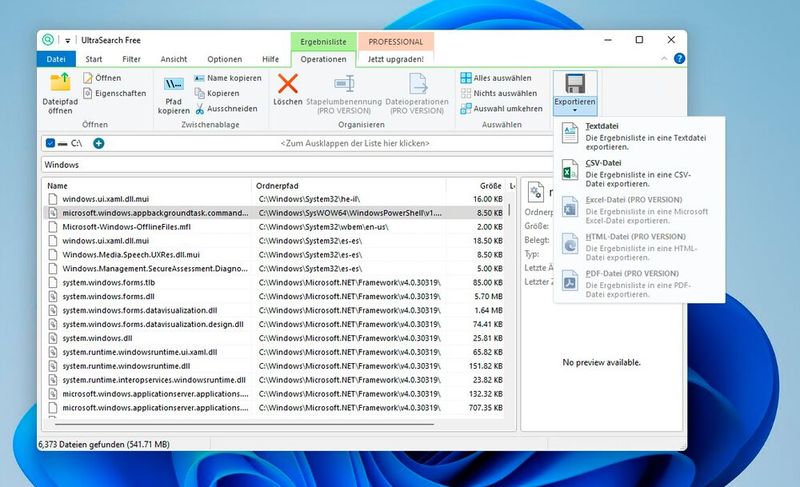Click the PROFESSIONAL context tab header
Image resolution: width=800 pixels, height=487 pixels.
(396, 42)
